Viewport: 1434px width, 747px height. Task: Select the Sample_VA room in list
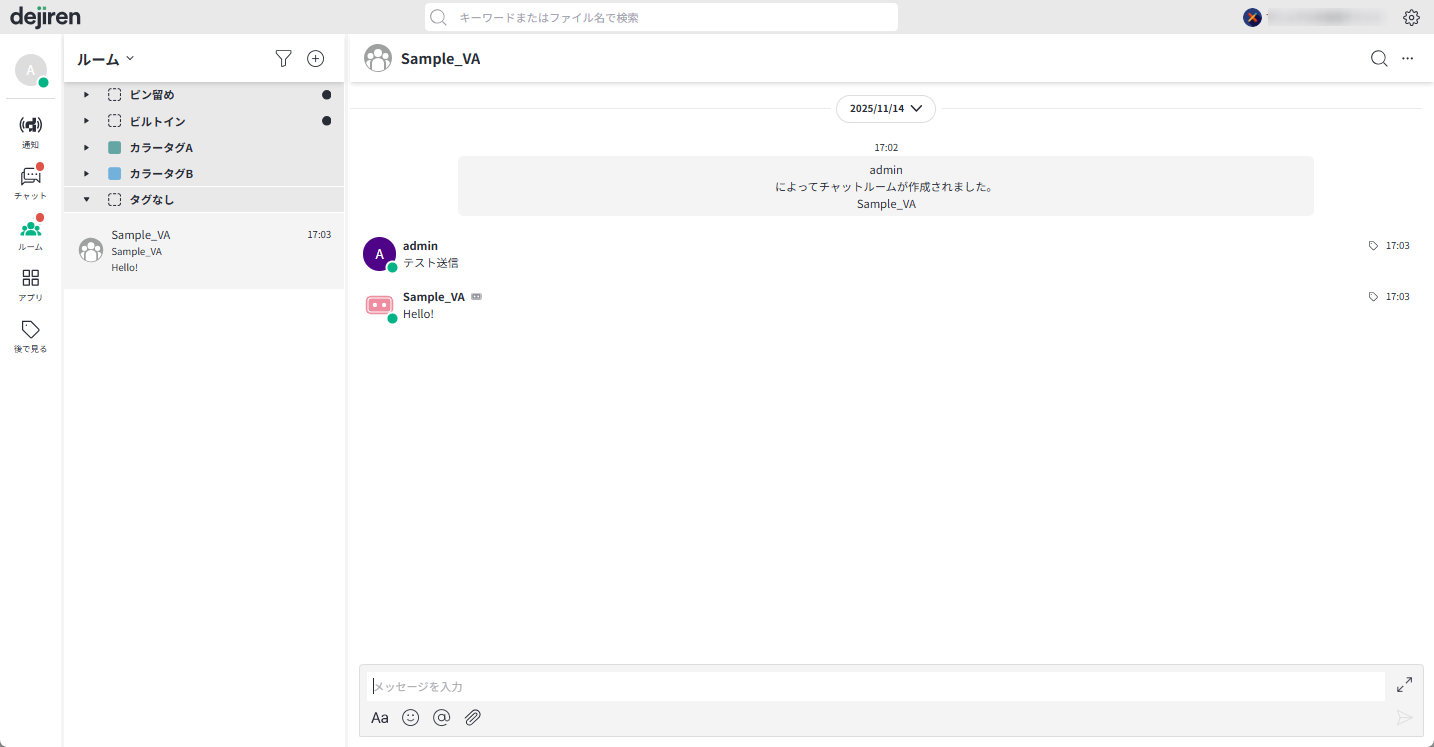204,251
